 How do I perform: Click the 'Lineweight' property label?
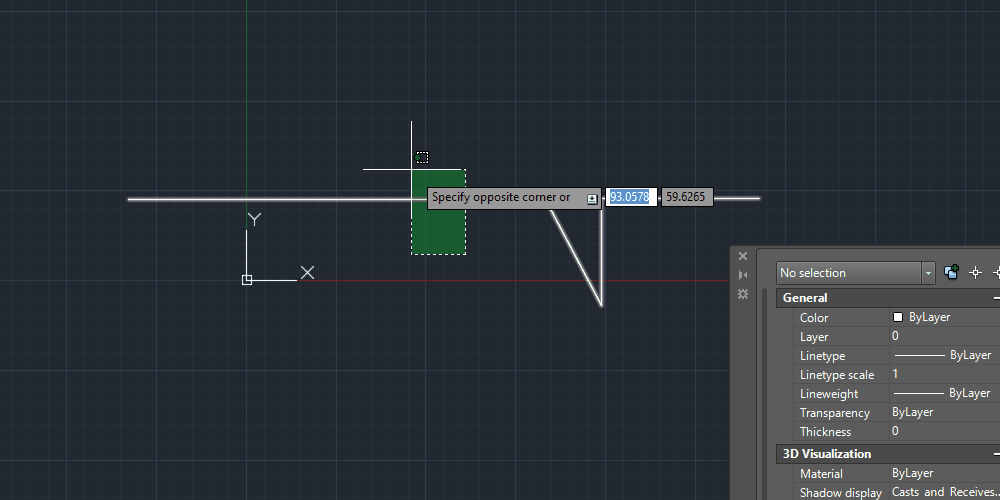pyautogui.click(x=829, y=394)
